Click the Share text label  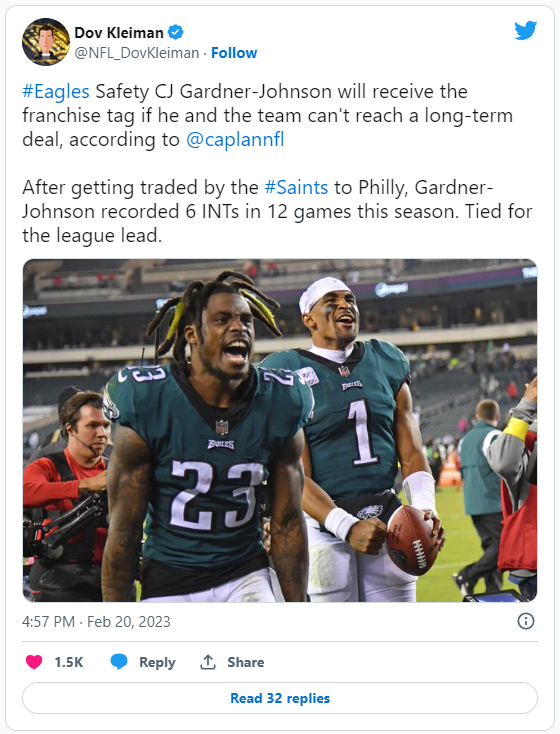pos(246,662)
